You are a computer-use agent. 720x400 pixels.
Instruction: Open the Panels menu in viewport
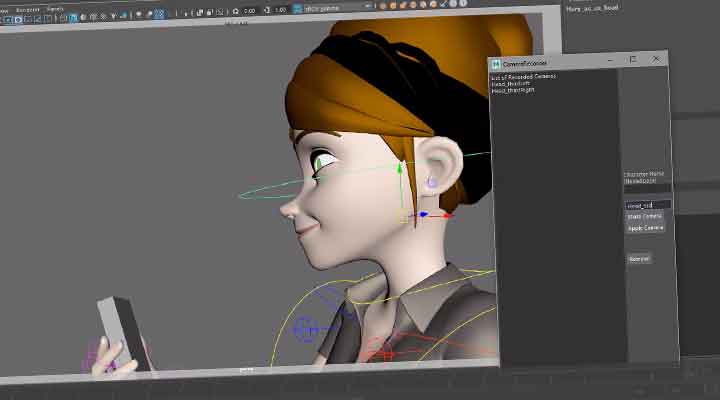tap(55, 8)
